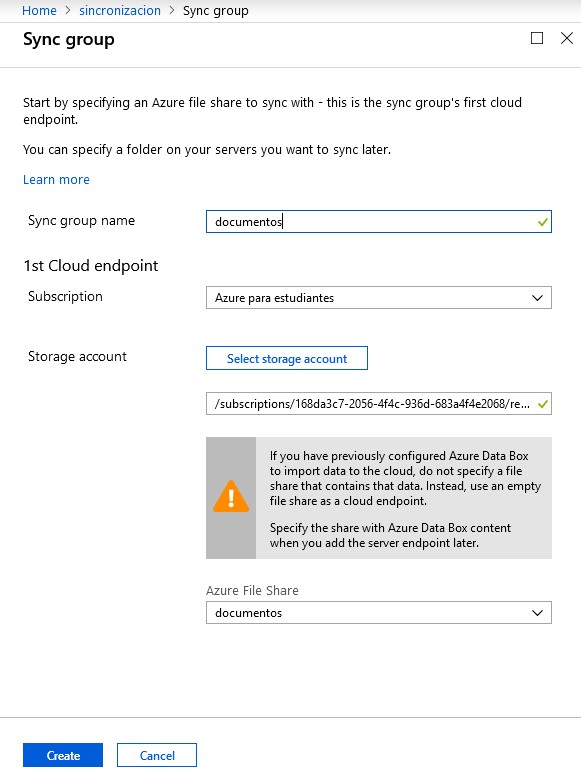
Task: Click the green checkmark in name field
Action: (x=543, y=222)
